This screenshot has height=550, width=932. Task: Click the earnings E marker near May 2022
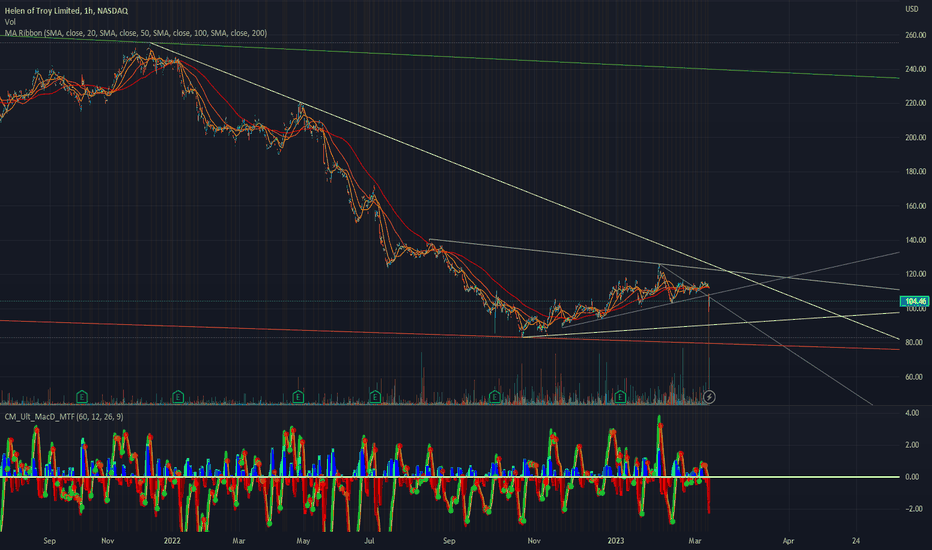[298, 397]
